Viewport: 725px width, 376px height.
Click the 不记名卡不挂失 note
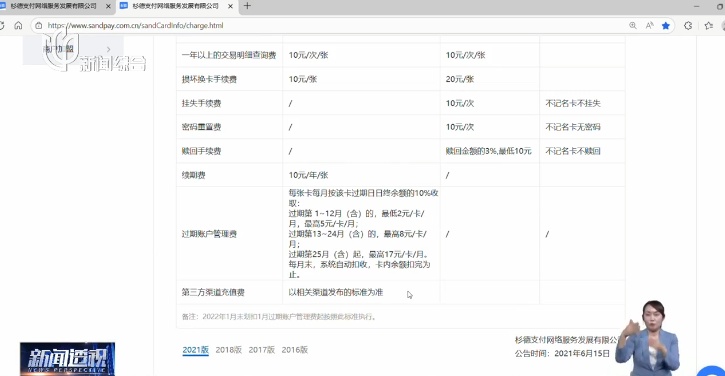pyautogui.click(x=573, y=103)
